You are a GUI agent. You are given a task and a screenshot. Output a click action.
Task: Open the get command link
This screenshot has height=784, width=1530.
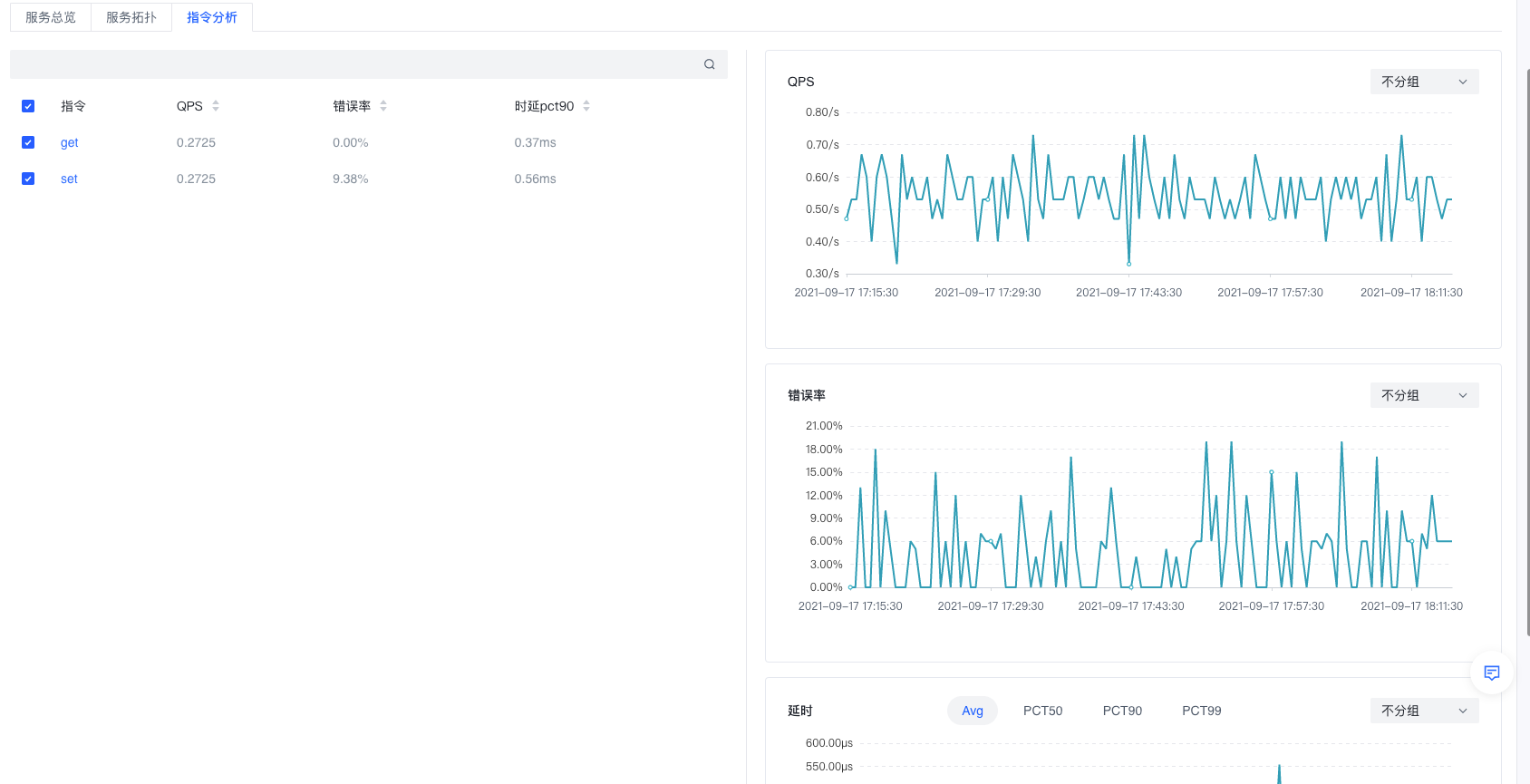pos(70,142)
